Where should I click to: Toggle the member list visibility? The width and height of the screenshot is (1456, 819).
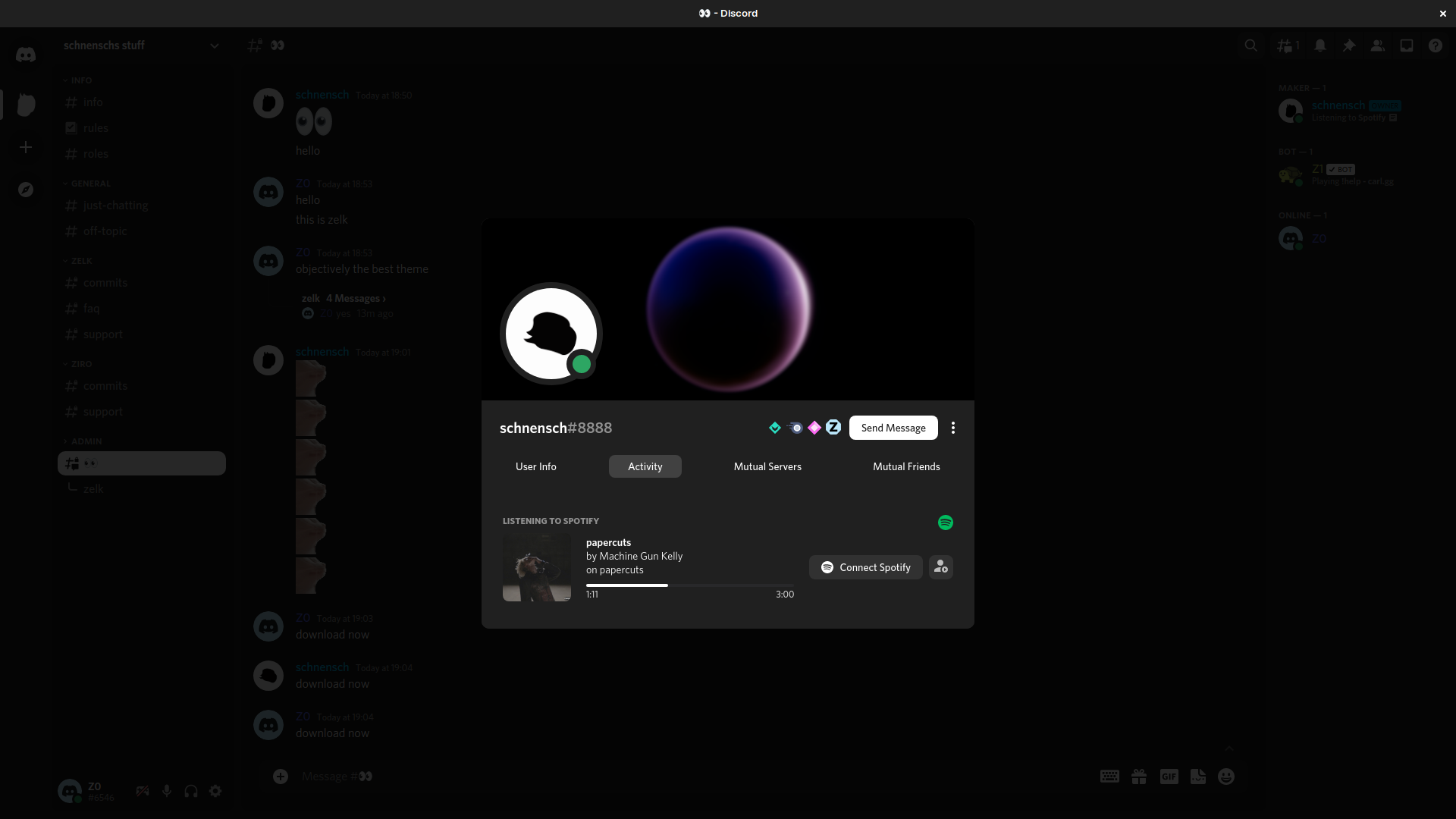click(x=1378, y=45)
